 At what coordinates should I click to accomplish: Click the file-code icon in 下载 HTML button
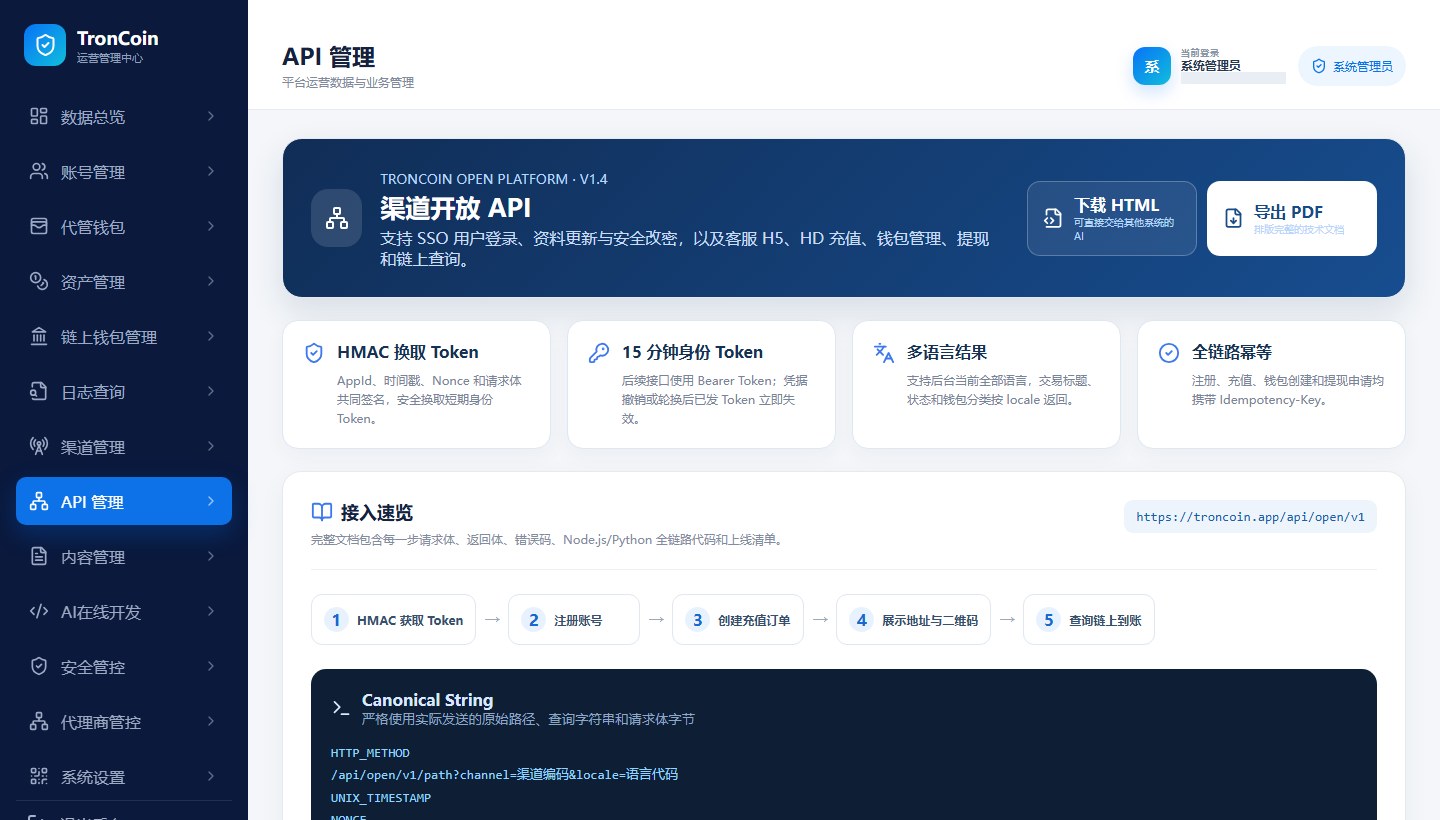click(x=1052, y=218)
